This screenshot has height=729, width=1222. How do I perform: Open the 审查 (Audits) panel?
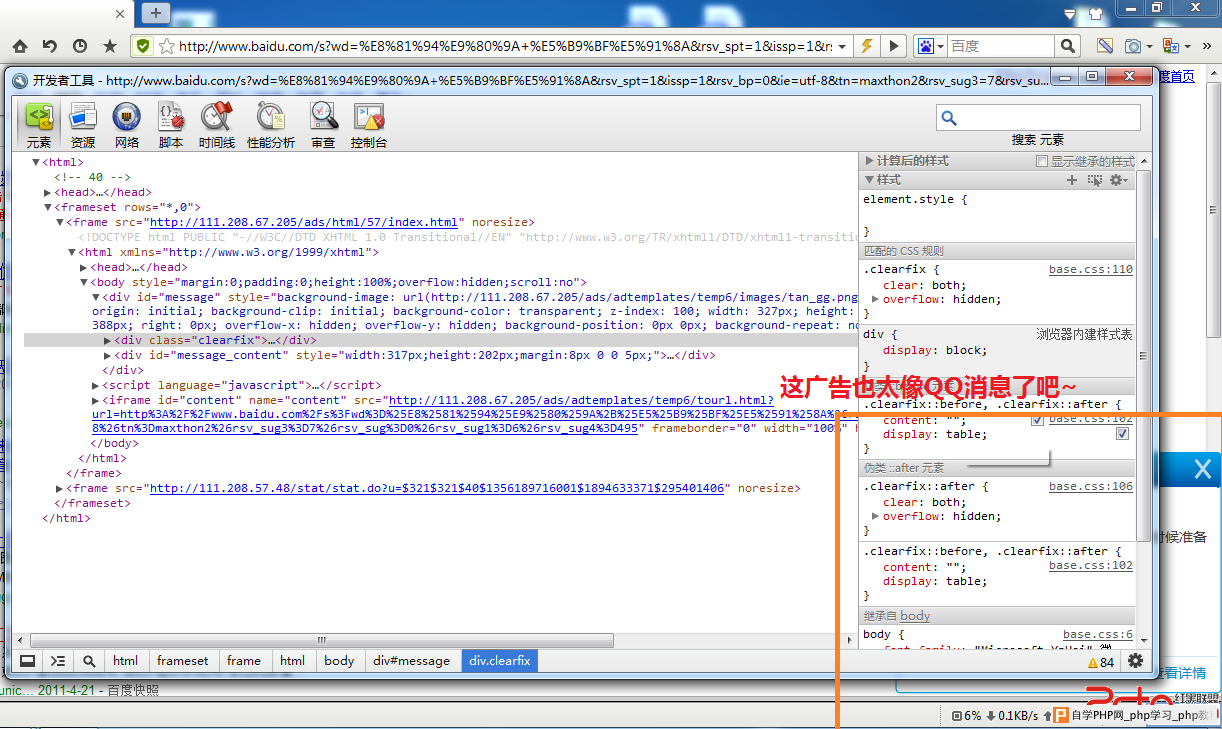(x=323, y=125)
